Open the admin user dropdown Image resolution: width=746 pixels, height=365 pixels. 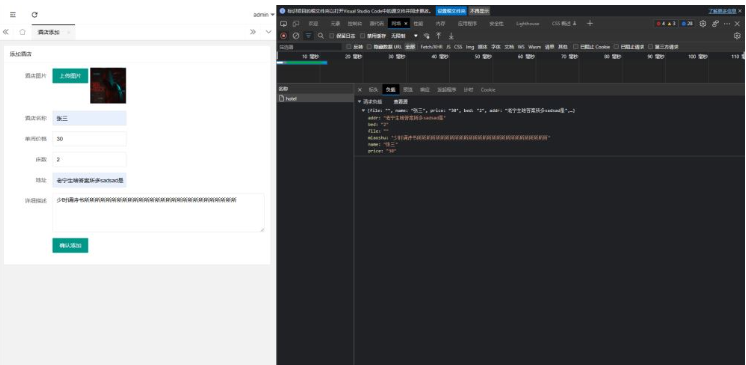click(264, 15)
